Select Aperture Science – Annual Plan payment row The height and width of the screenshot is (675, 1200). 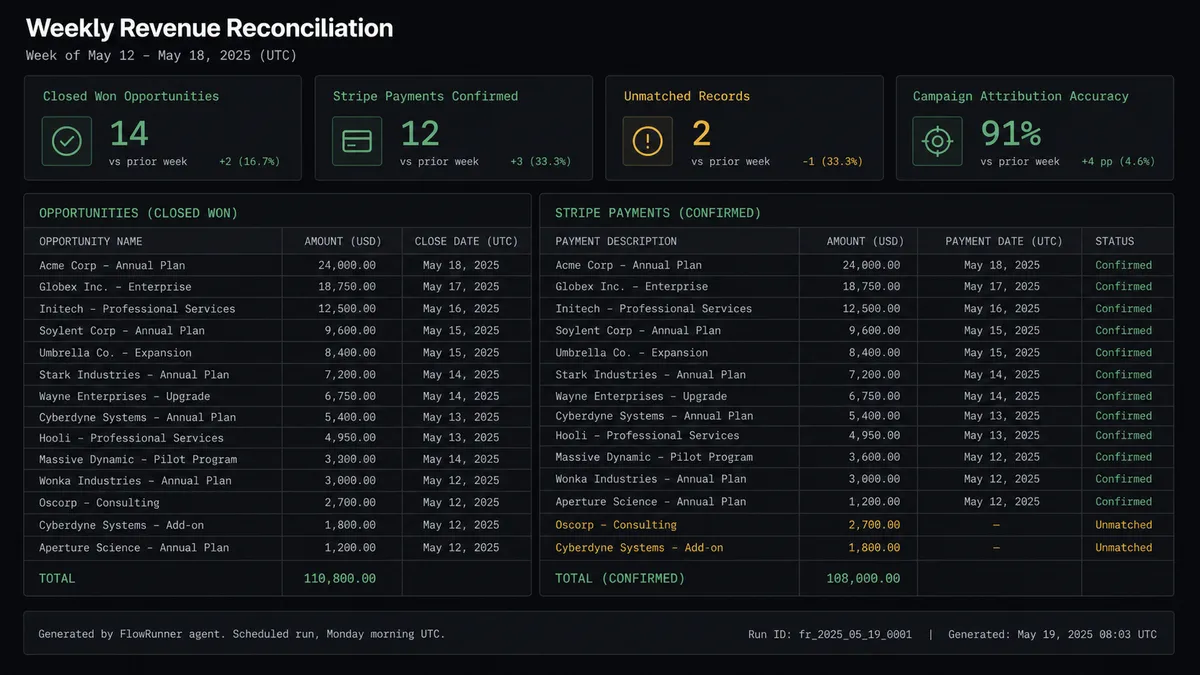tap(856, 502)
